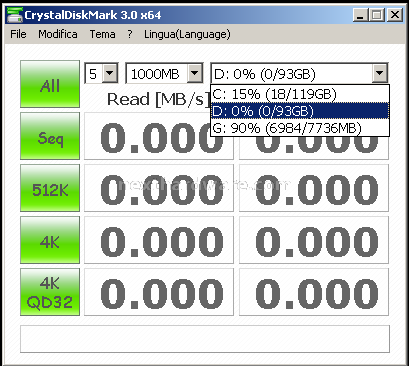This screenshot has height=366, width=409.
Task: Open the ? help menu
Action: [130, 34]
